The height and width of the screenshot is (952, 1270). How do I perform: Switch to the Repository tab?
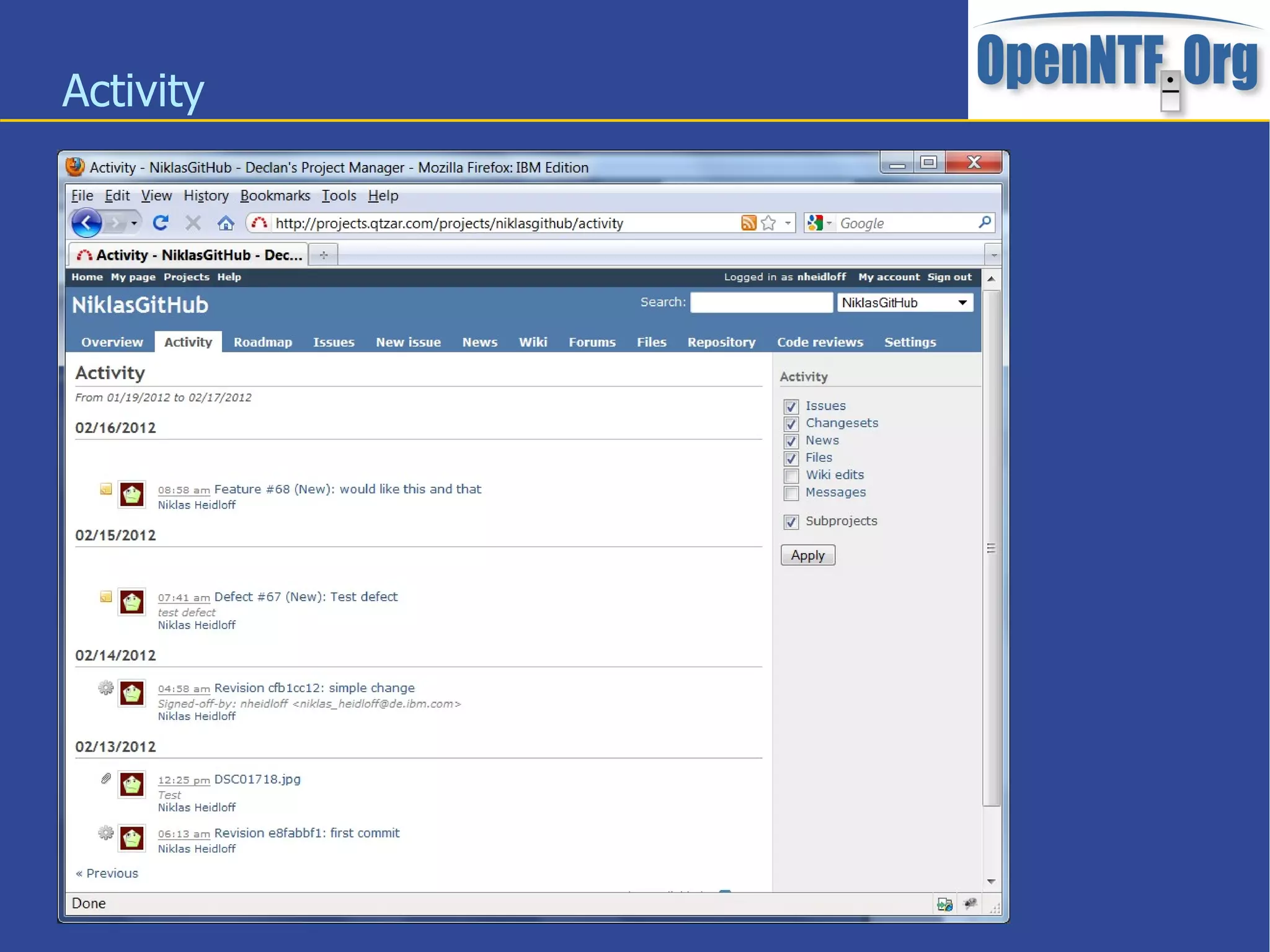click(721, 342)
